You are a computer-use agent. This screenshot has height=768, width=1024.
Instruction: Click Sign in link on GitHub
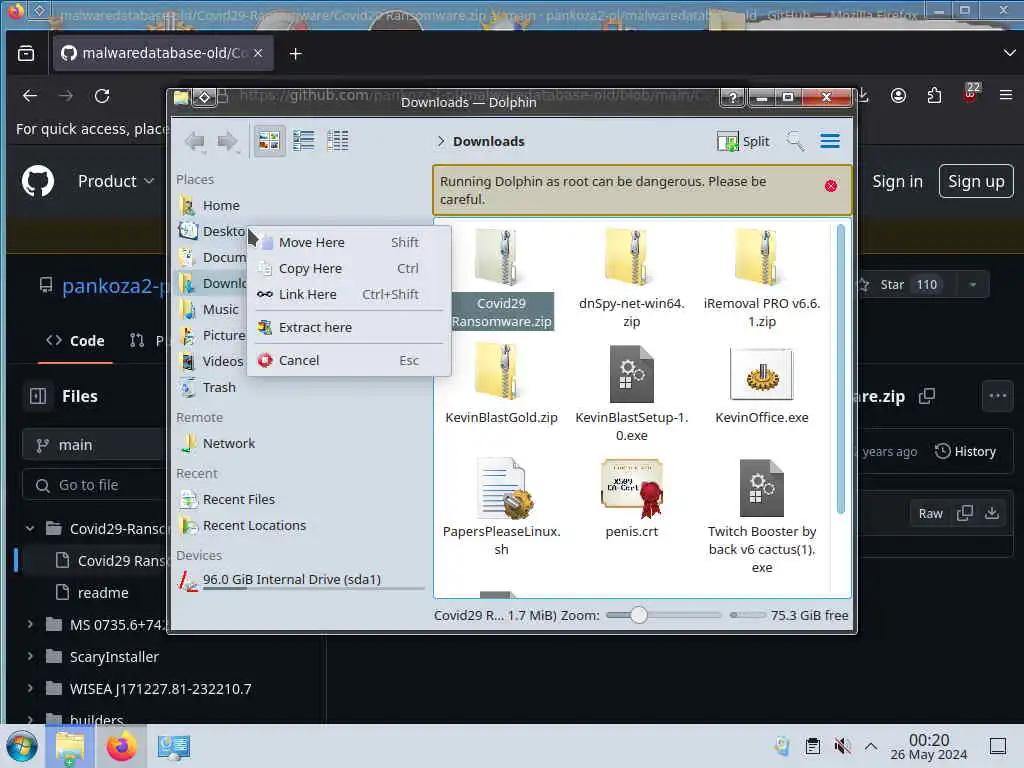[897, 182]
